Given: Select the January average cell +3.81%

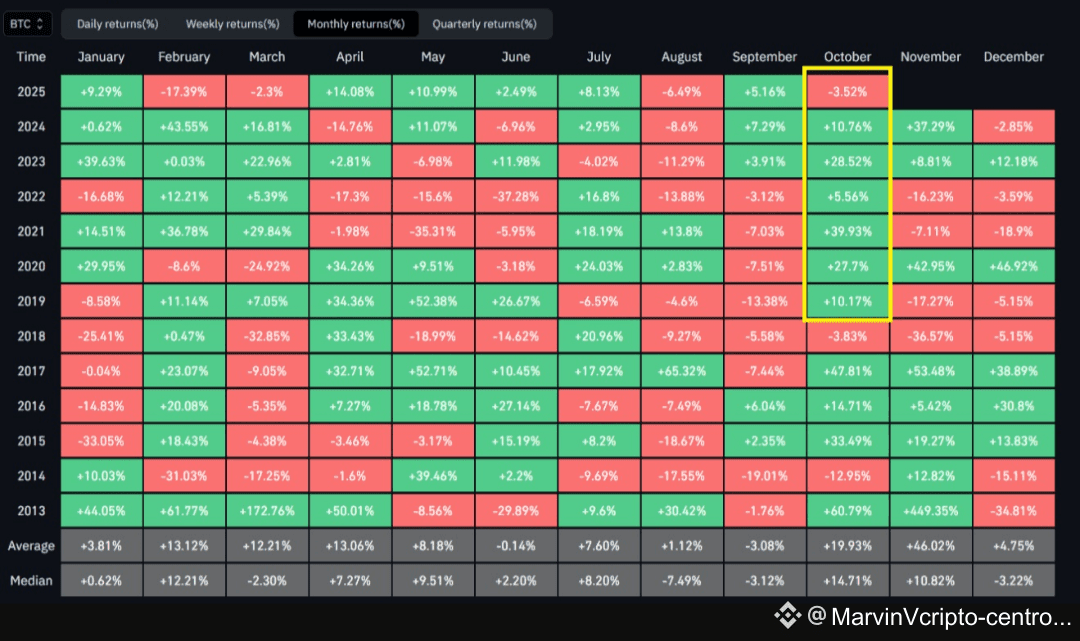Looking at the screenshot, I should (101, 546).
